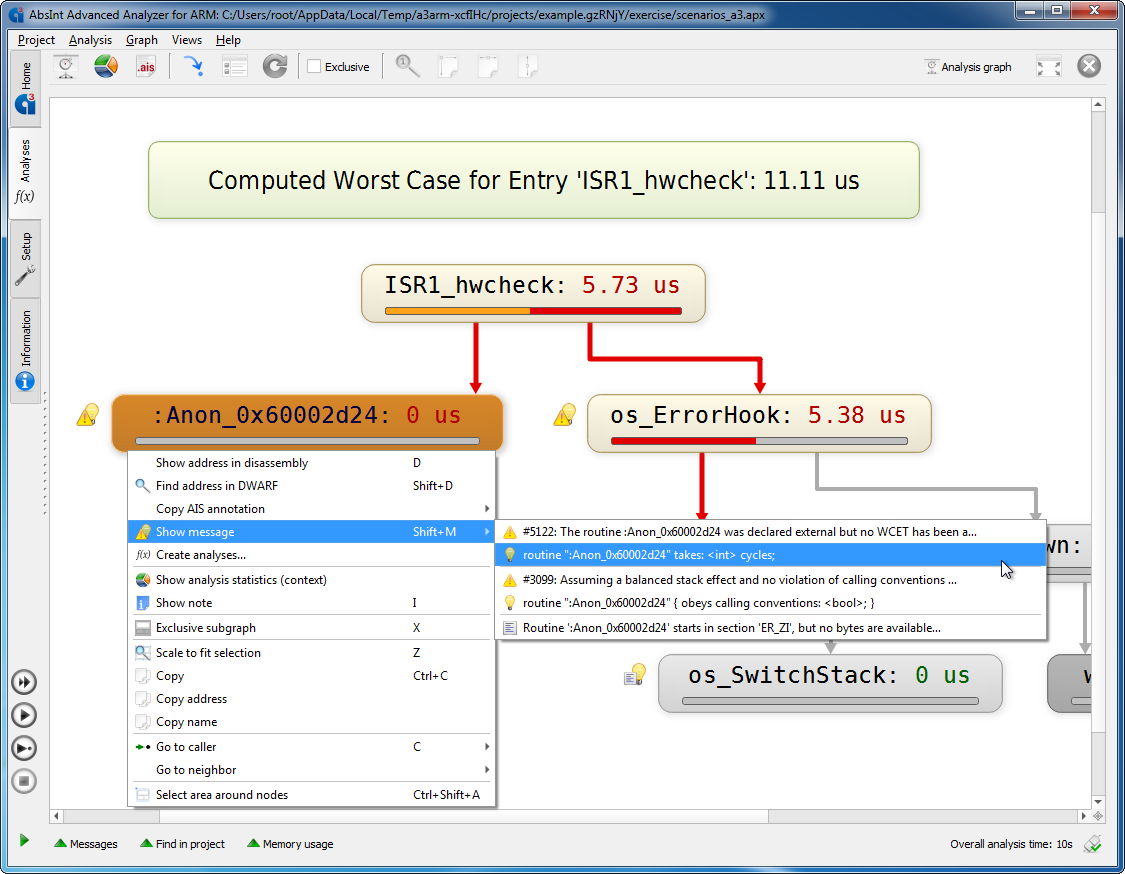This screenshot has width=1125, height=874.
Task: Select 'takes: <int> cycles' annotation suggestion
Action: [x=771, y=555]
